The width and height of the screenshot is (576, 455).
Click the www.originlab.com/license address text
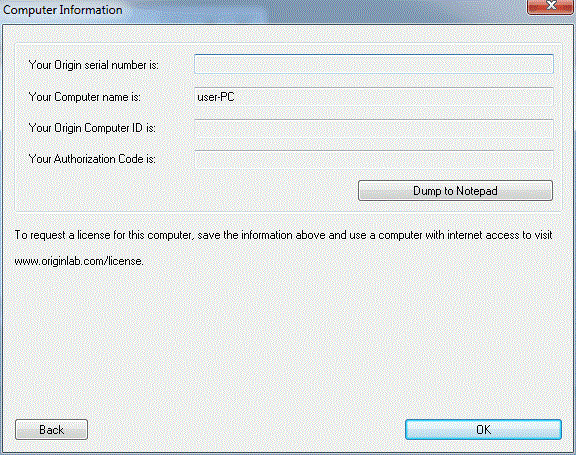[79, 261]
